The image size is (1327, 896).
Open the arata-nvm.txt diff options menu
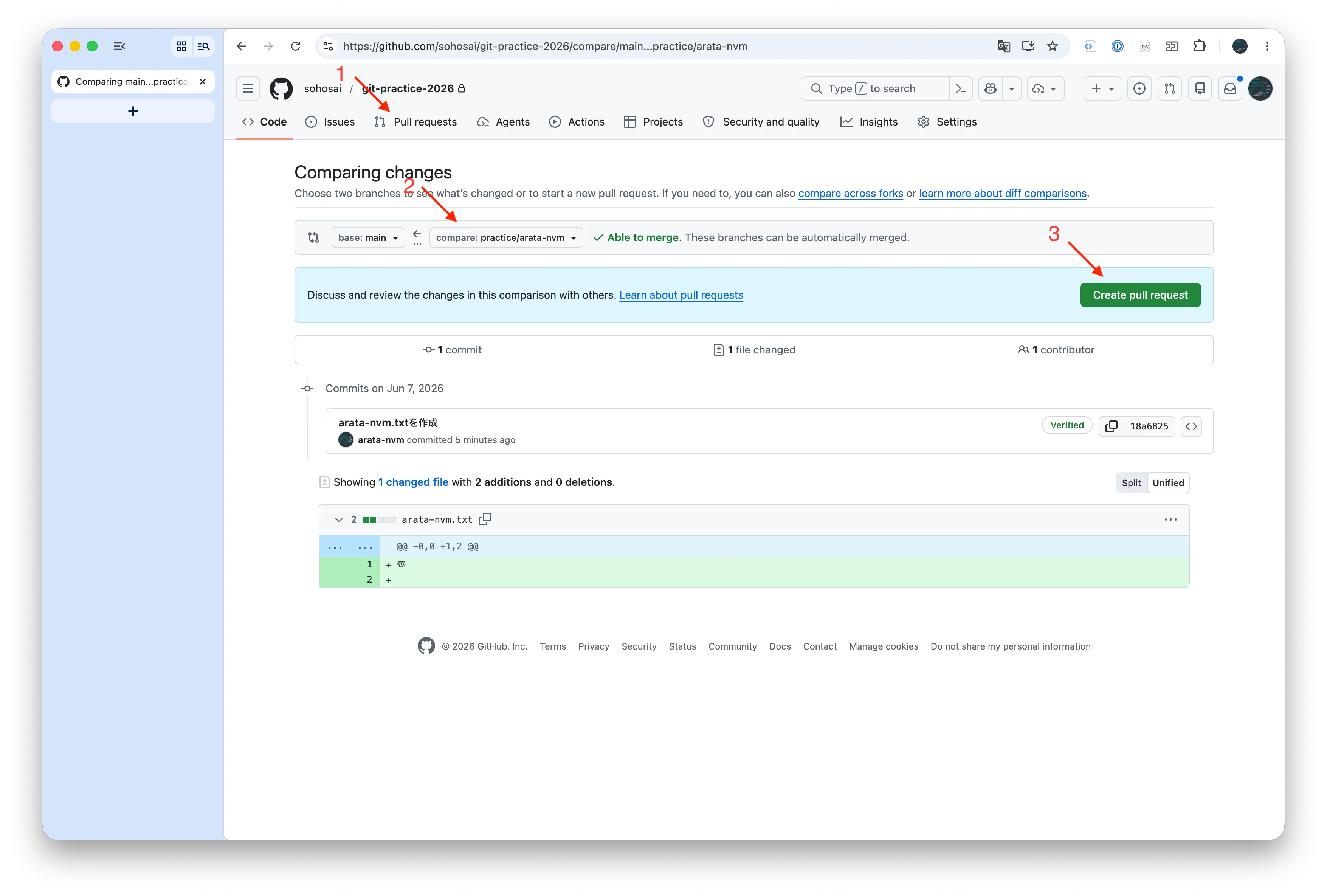pos(1170,520)
